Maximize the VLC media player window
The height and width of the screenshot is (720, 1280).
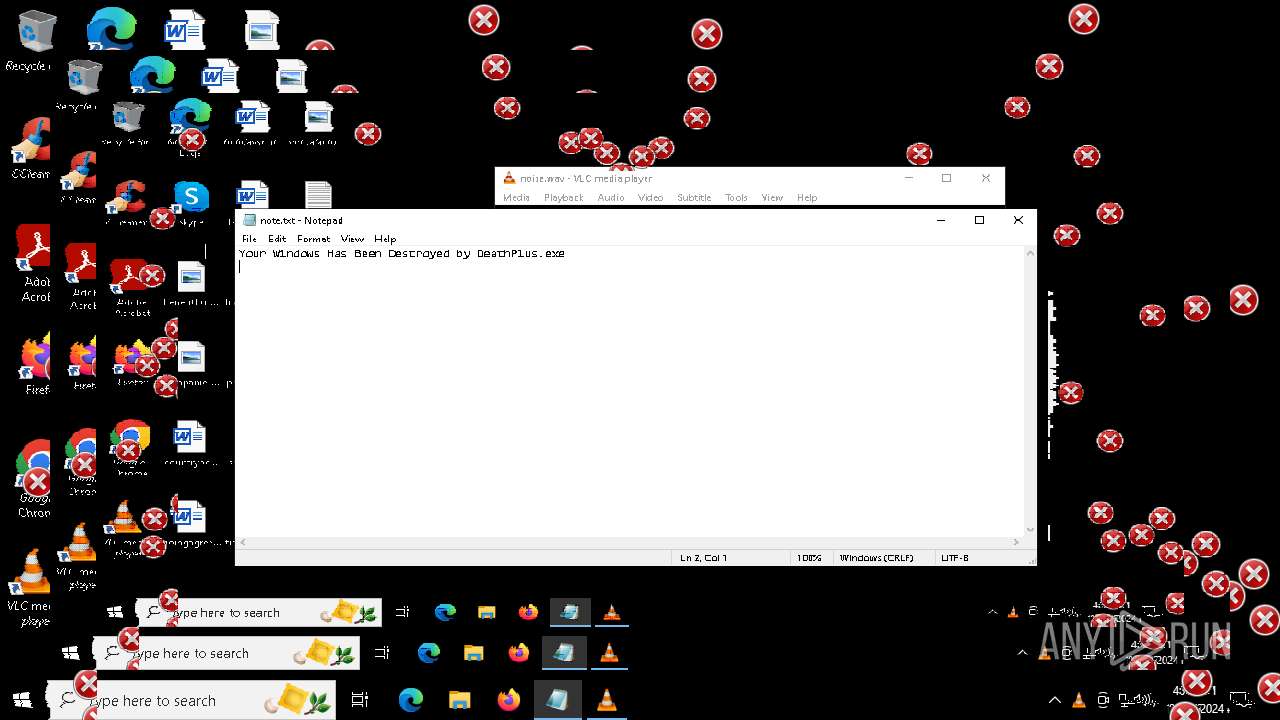point(946,178)
